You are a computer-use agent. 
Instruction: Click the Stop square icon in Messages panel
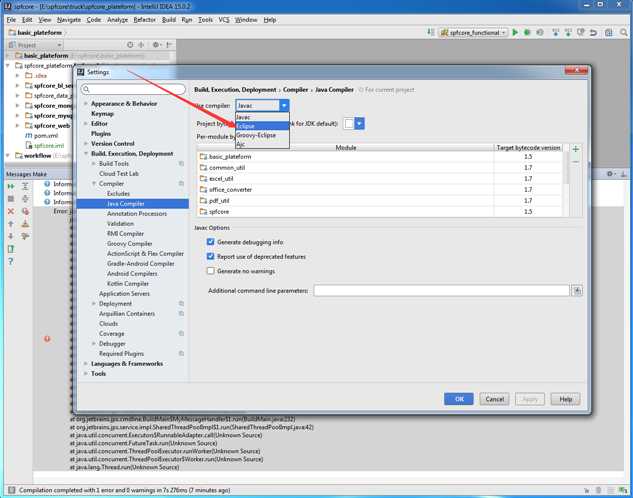(11, 199)
